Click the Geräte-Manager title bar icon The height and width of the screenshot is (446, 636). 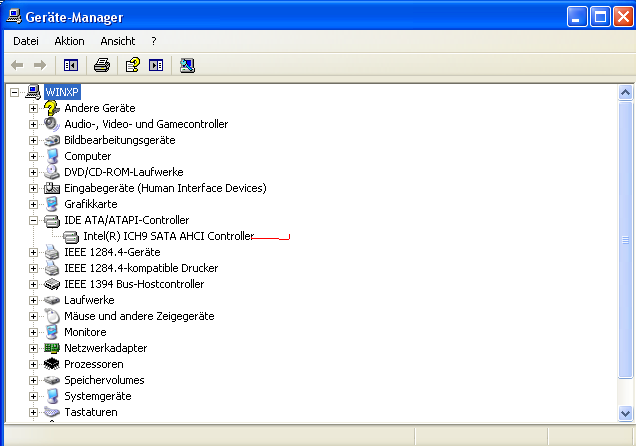pyautogui.click(x=14, y=17)
